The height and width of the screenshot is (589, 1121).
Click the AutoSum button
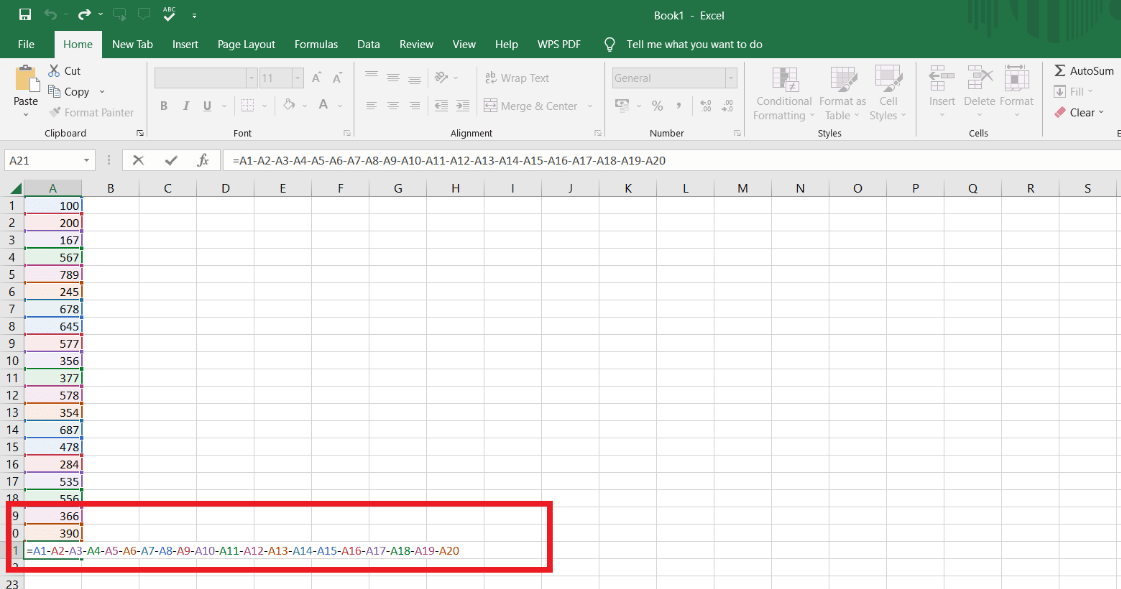tap(1084, 71)
